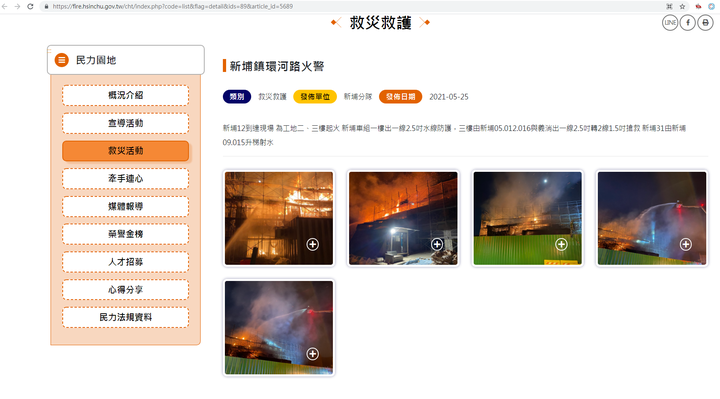
Task: Click the left arrow beside 救災救護 heading
Action: point(336,22)
